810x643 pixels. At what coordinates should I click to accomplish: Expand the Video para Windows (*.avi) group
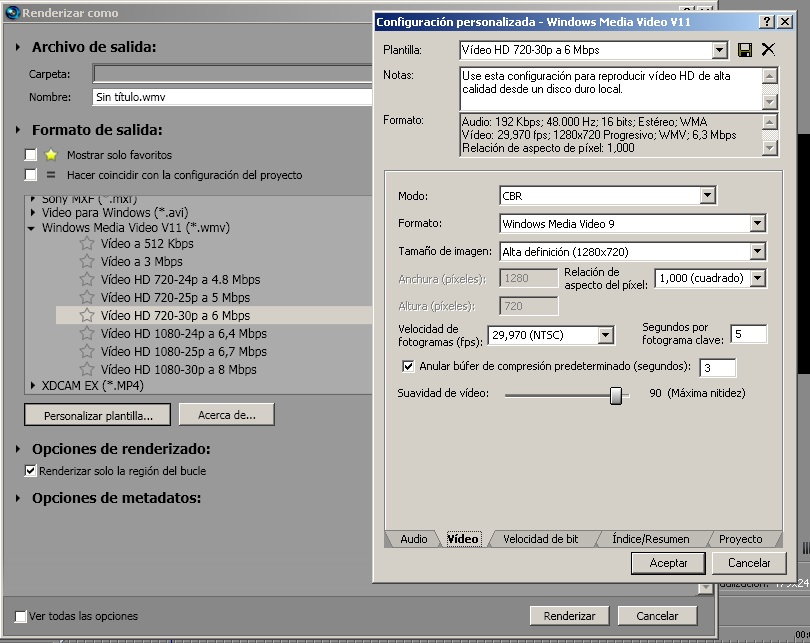click(33, 212)
